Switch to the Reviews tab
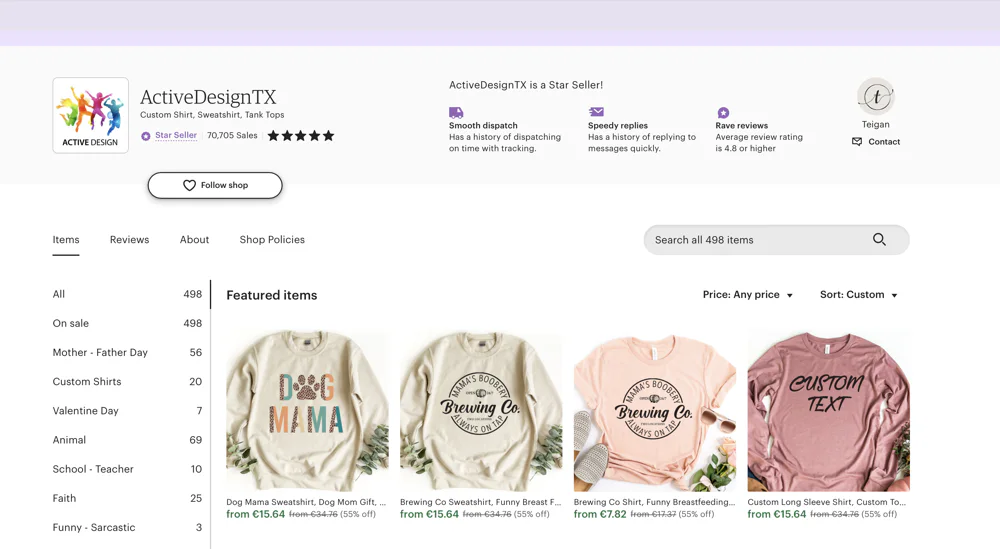Viewport: 1000px width, 549px height. pos(129,240)
